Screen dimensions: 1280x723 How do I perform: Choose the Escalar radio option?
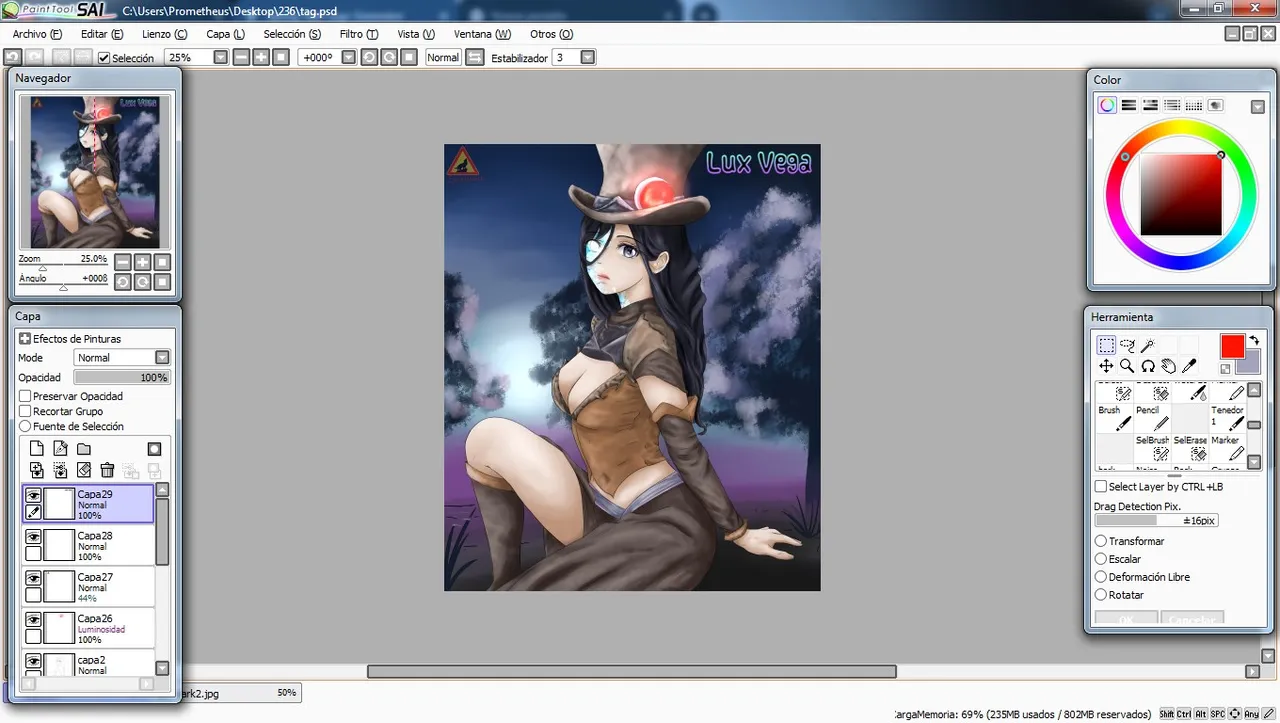(1101, 559)
